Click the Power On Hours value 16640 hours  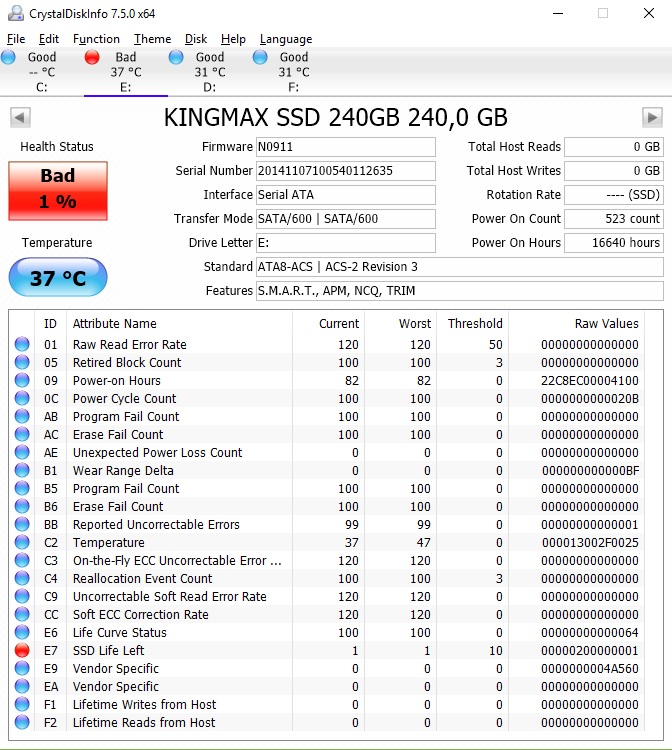click(614, 243)
